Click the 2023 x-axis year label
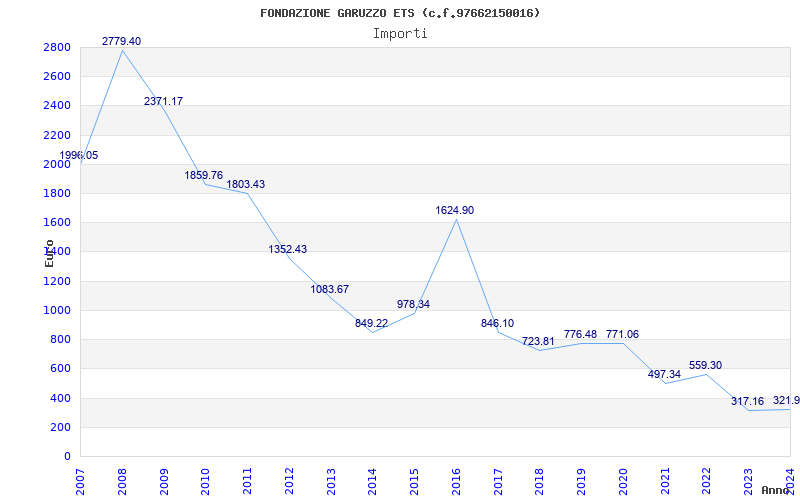Image resolution: width=800 pixels, height=500 pixels. click(749, 482)
